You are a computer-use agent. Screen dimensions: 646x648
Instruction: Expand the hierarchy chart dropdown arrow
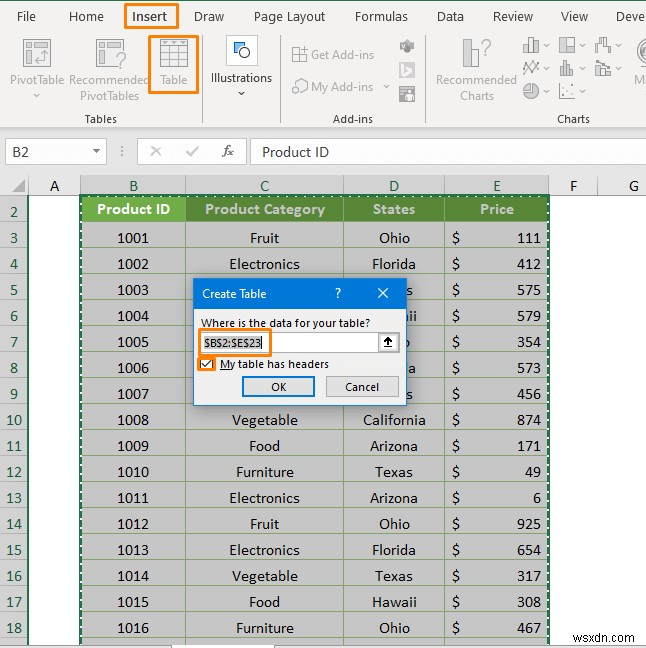click(x=582, y=45)
